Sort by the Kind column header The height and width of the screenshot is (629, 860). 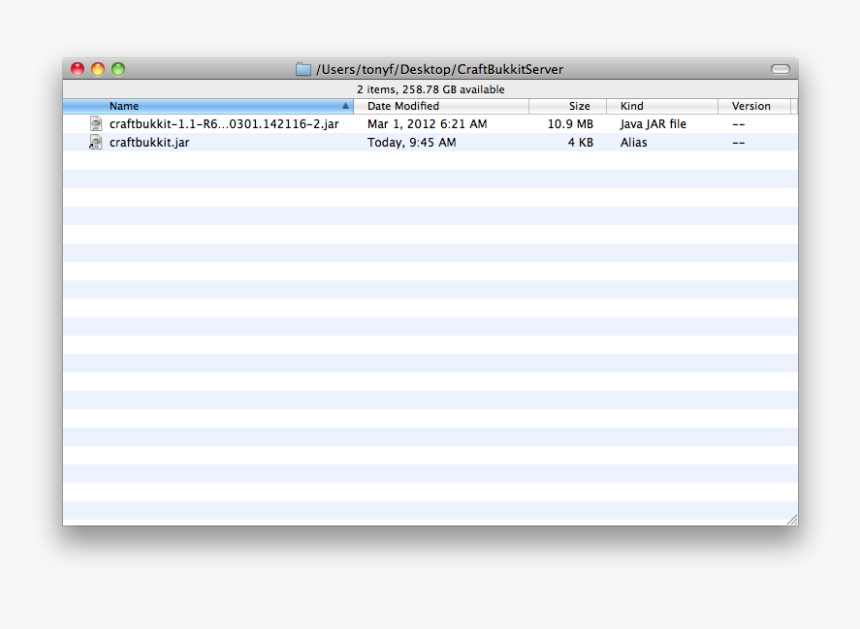click(x=663, y=106)
